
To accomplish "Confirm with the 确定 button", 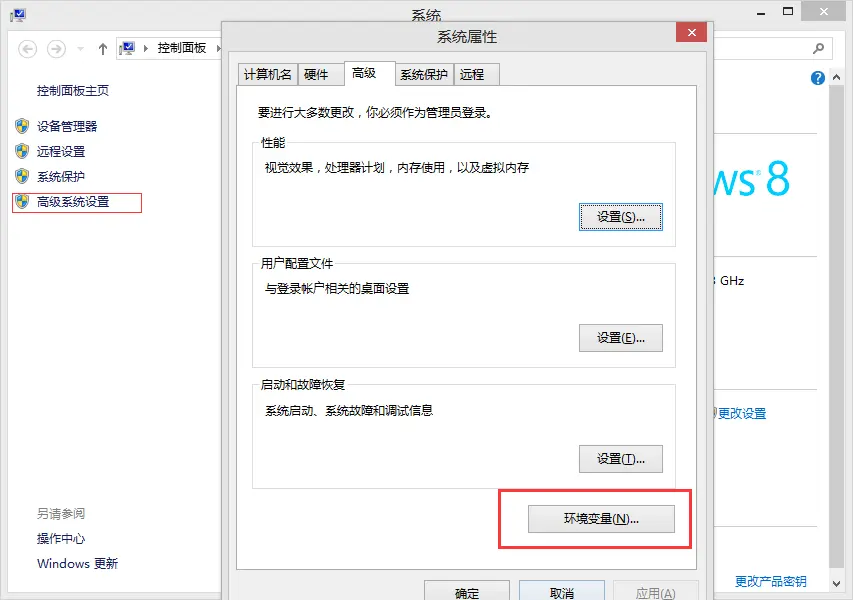I will click(467, 591).
